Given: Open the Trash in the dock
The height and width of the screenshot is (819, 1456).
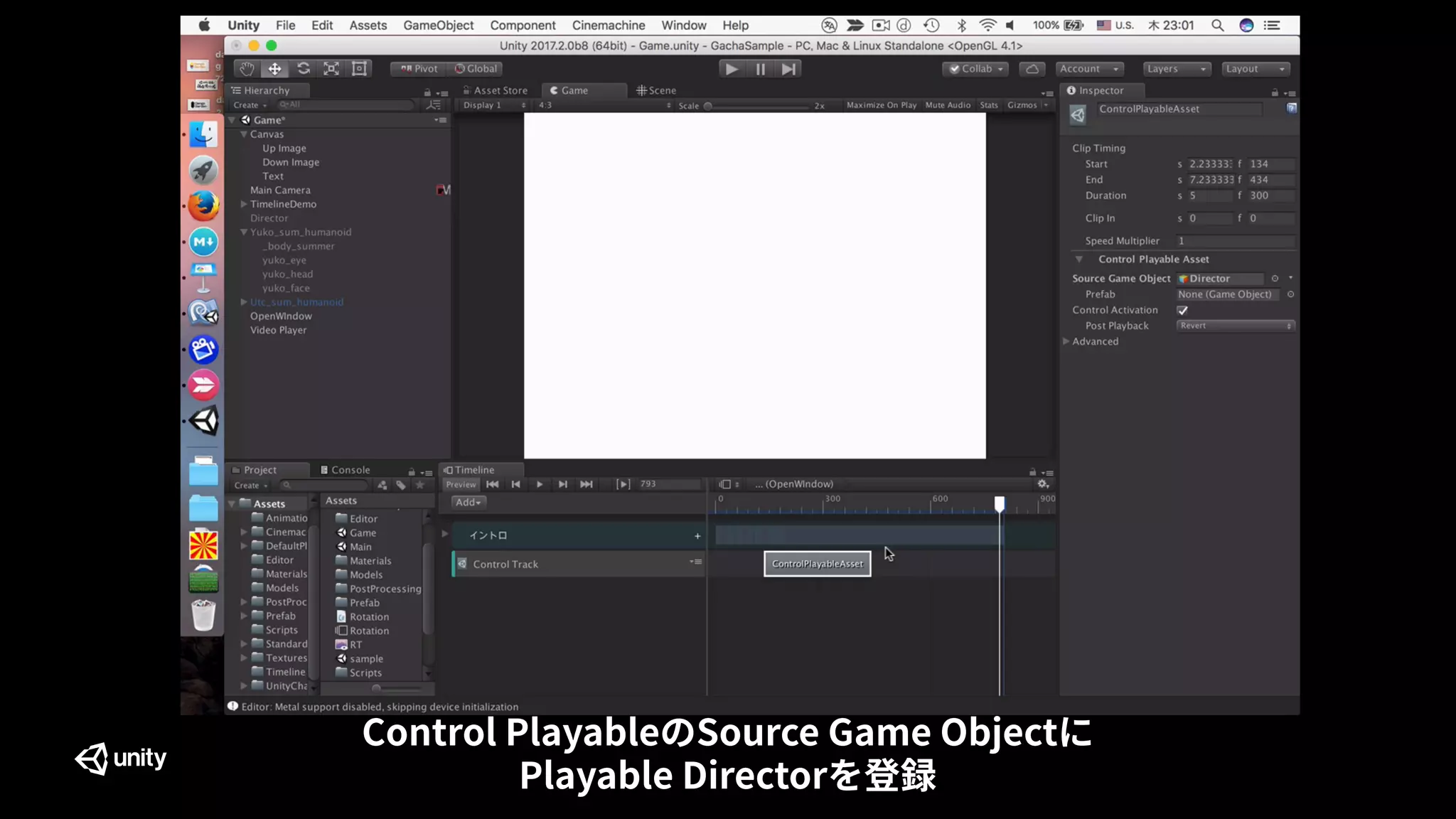Looking at the screenshot, I should pos(203,615).
